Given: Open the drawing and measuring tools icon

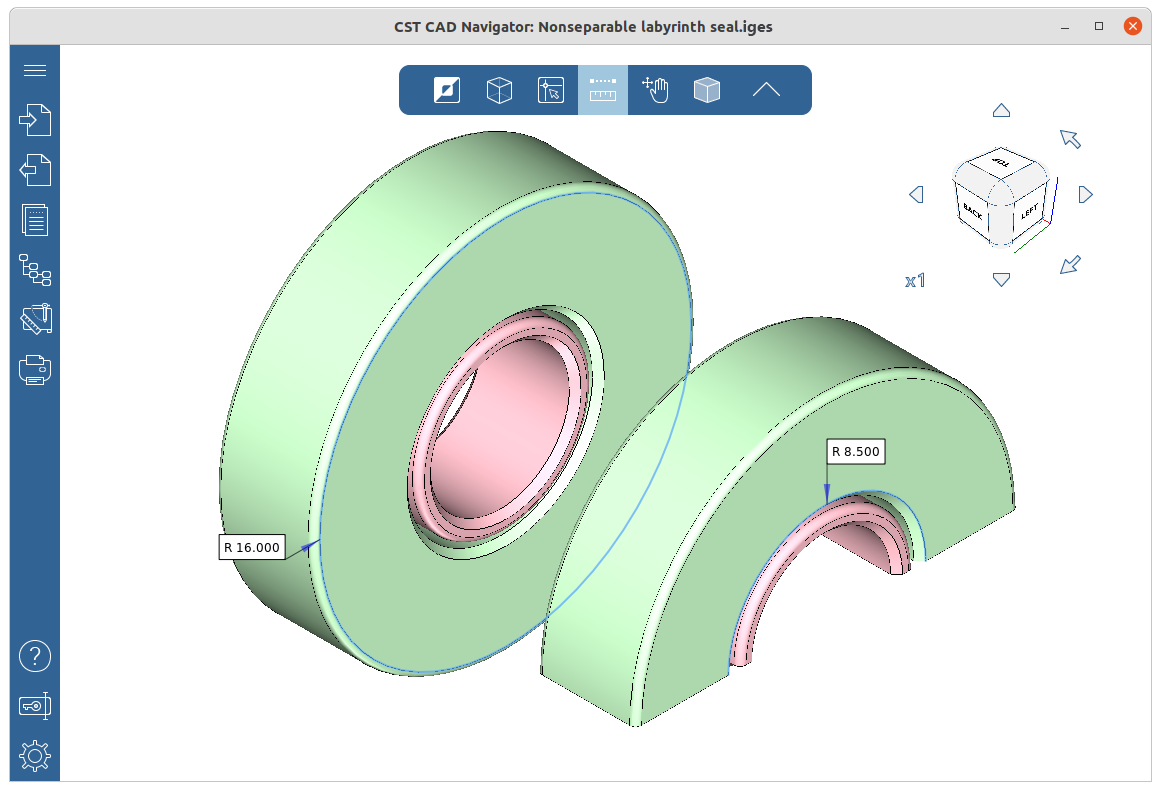Looking at the screenshot, I should [35, 319].
